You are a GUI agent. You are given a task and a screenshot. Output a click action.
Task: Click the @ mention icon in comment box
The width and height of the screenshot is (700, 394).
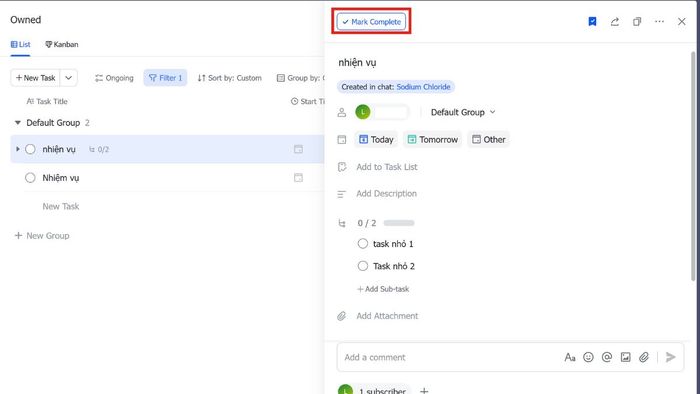coord(607,357)
